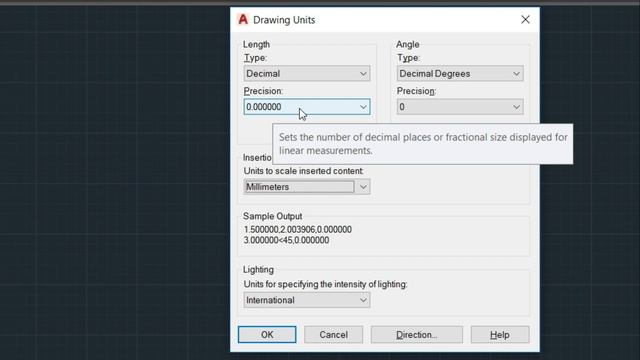Click the AutoCAD logo icon in title bar
Image resolution: width=640 pixels, height=360 pixels.
click(x=243, y=20)
